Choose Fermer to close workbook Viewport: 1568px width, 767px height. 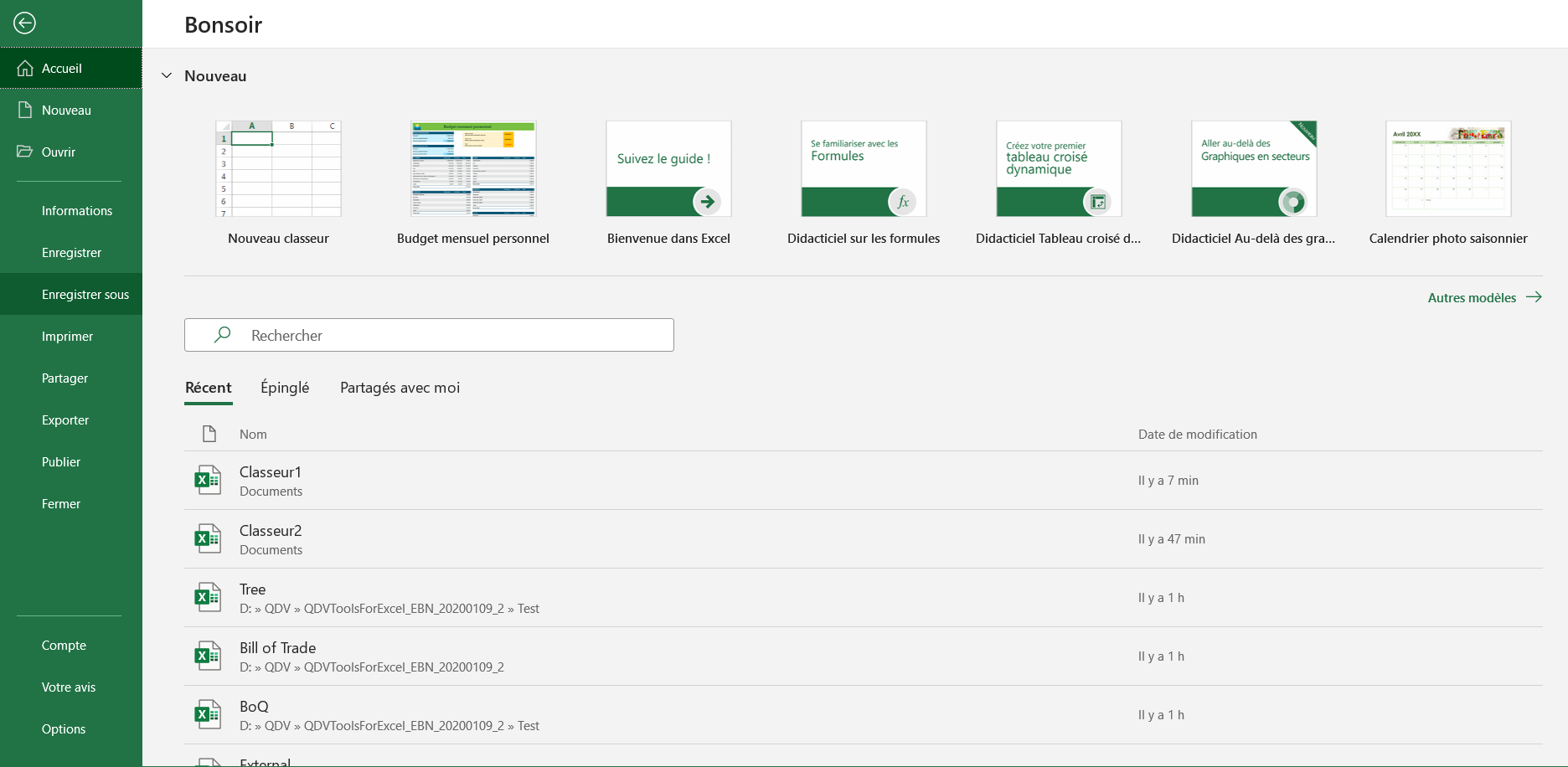(x=71, y=503)
